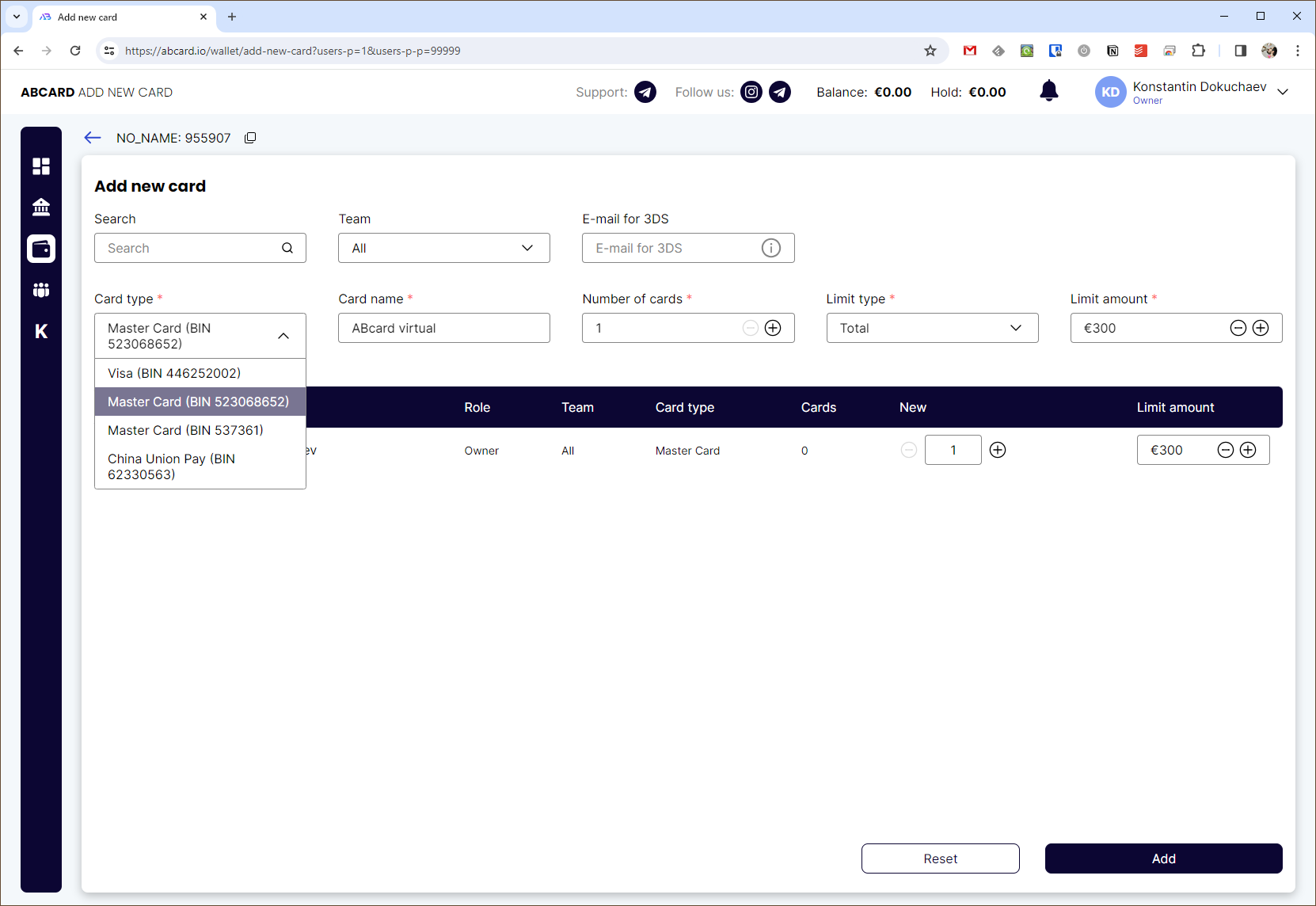The height and width of the screenshot is (906, 1316).
Task: Open the dashboard grid icon in sidebar
Action: tap(41, 166)
